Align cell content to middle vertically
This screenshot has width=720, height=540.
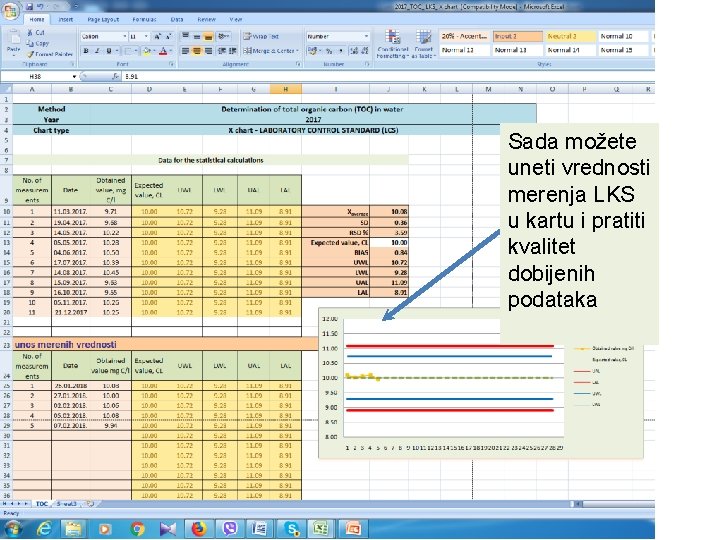(x=197, y=36)
